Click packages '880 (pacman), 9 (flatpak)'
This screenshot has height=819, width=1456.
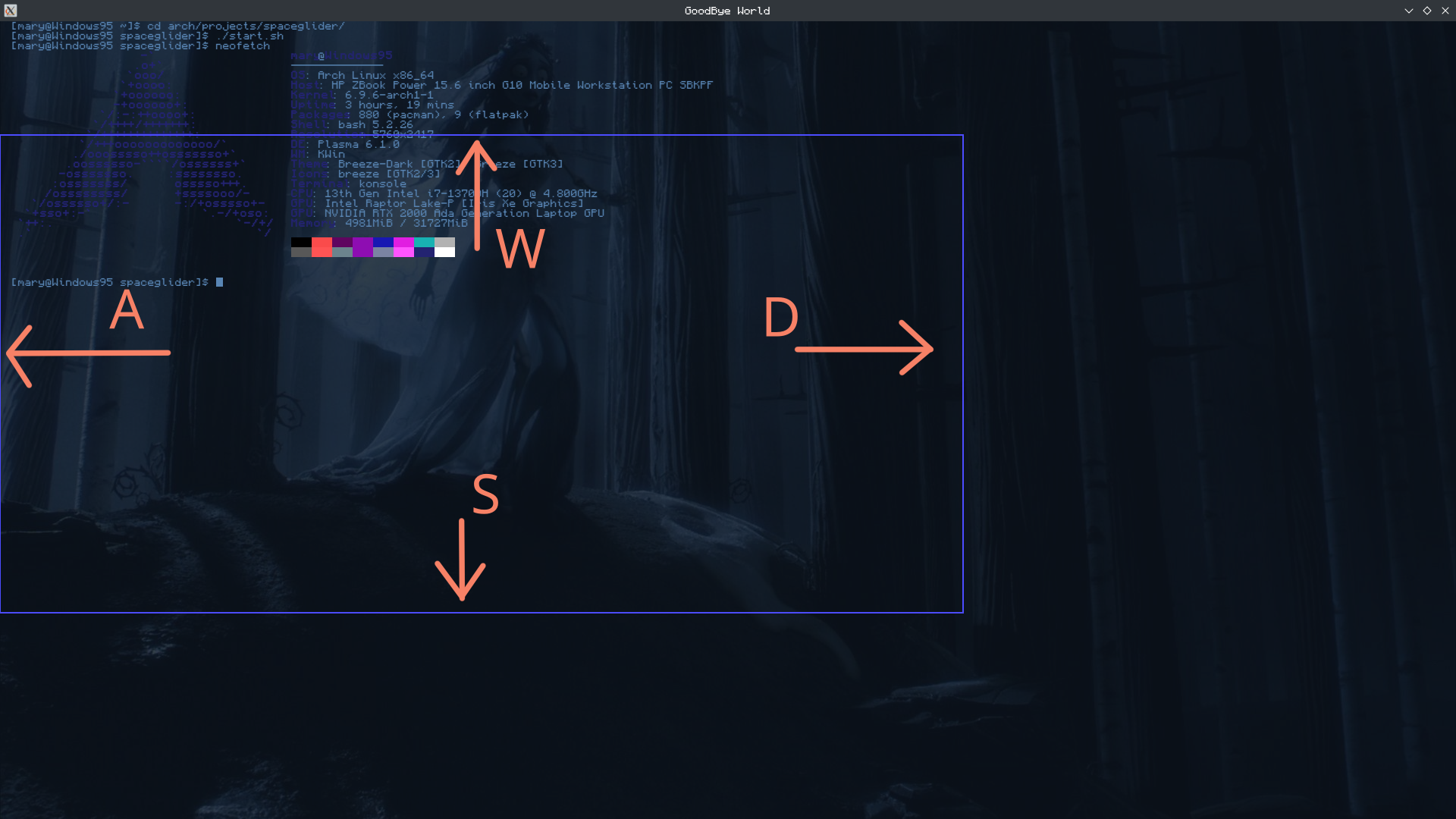coord(444,115)
